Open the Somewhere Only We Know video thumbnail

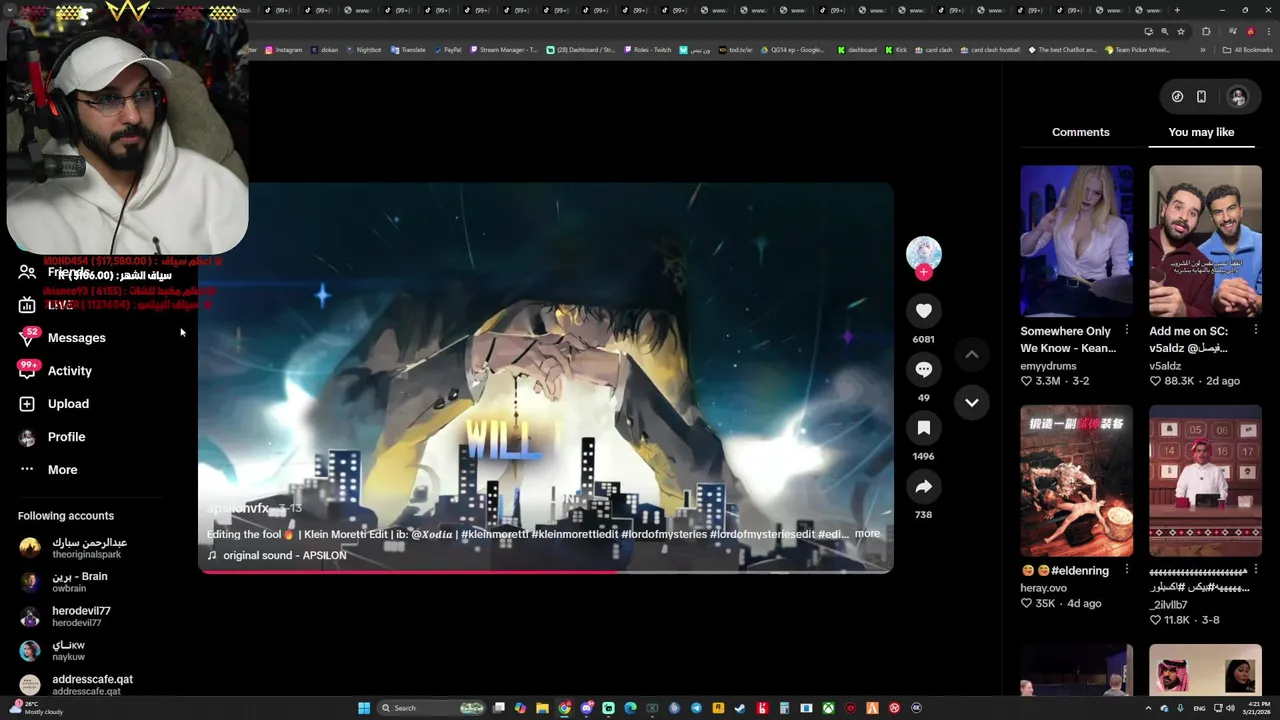[x=1076, y=241]
